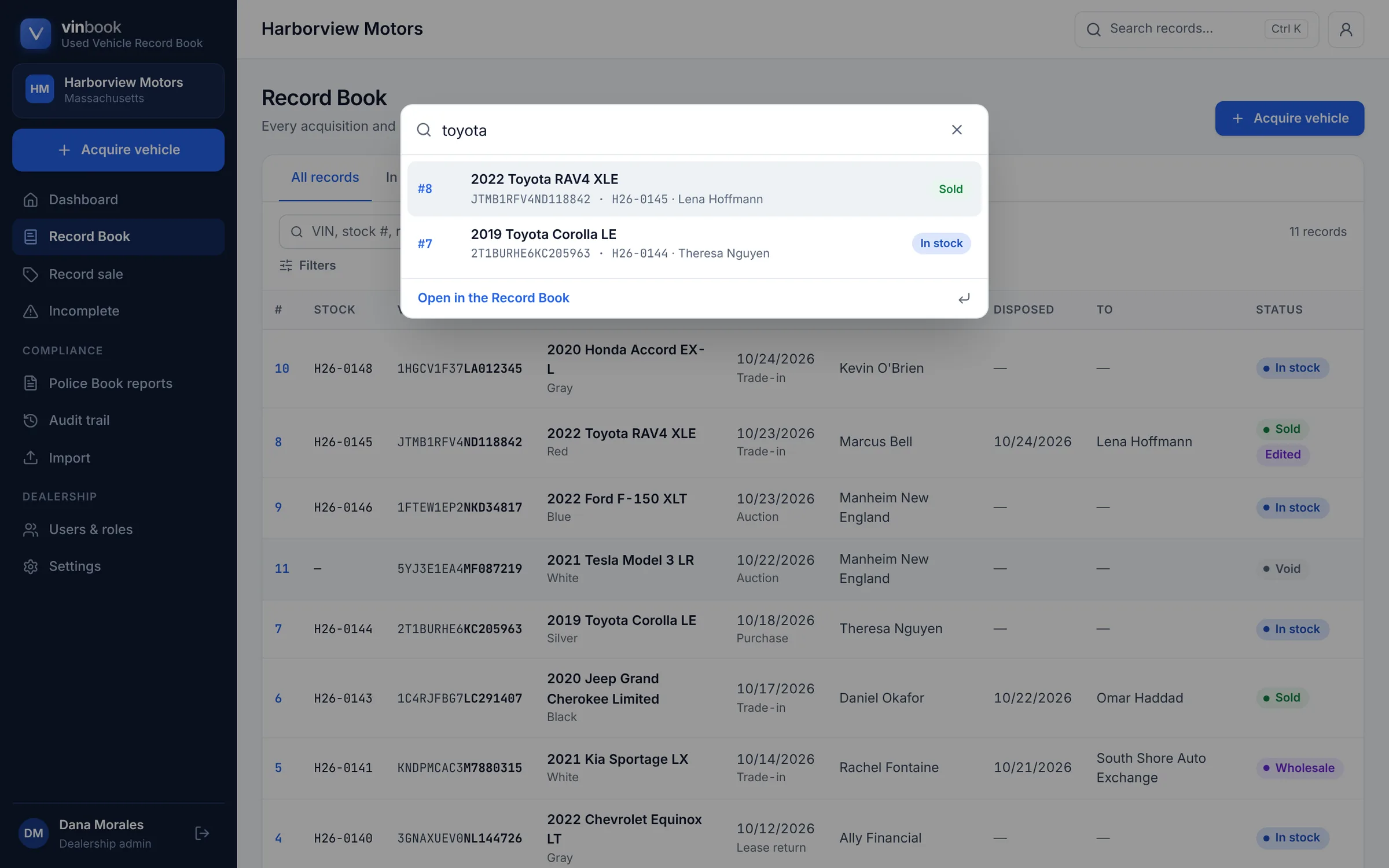Open the Import page

coord(118,458)
